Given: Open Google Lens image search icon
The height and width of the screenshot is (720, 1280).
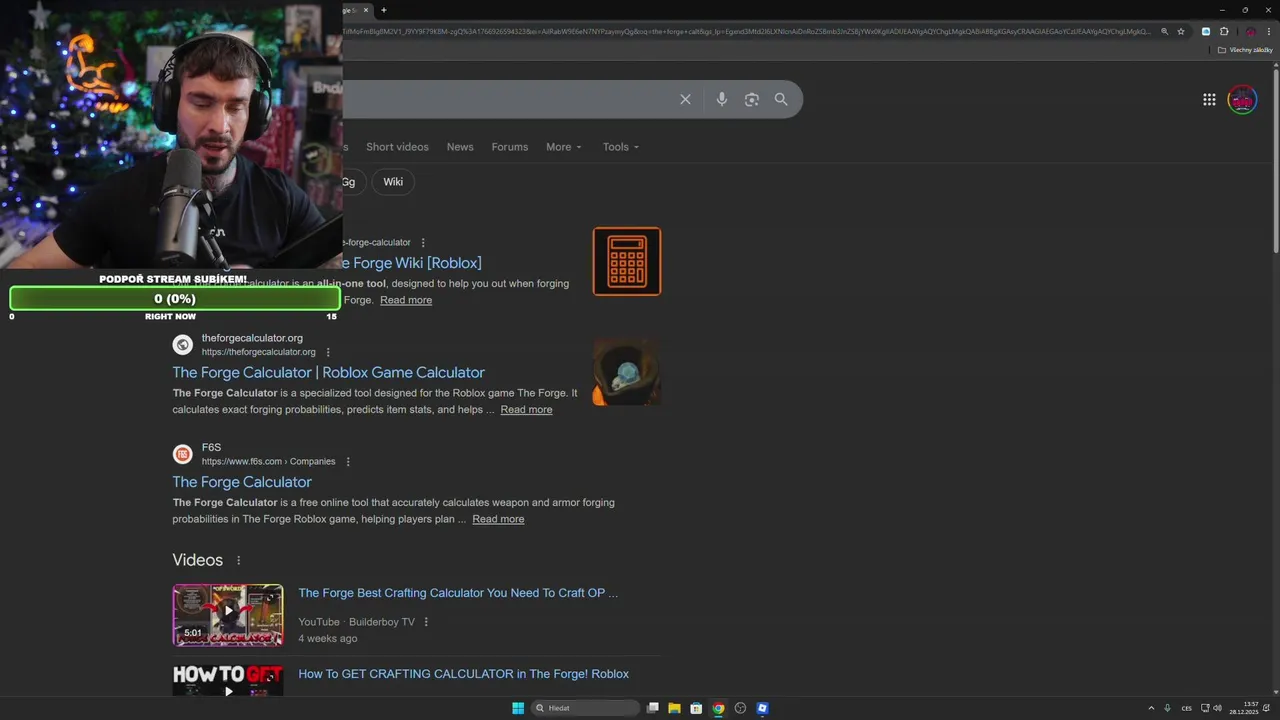Looking at the screenshot, I should [x=751, y=99].
